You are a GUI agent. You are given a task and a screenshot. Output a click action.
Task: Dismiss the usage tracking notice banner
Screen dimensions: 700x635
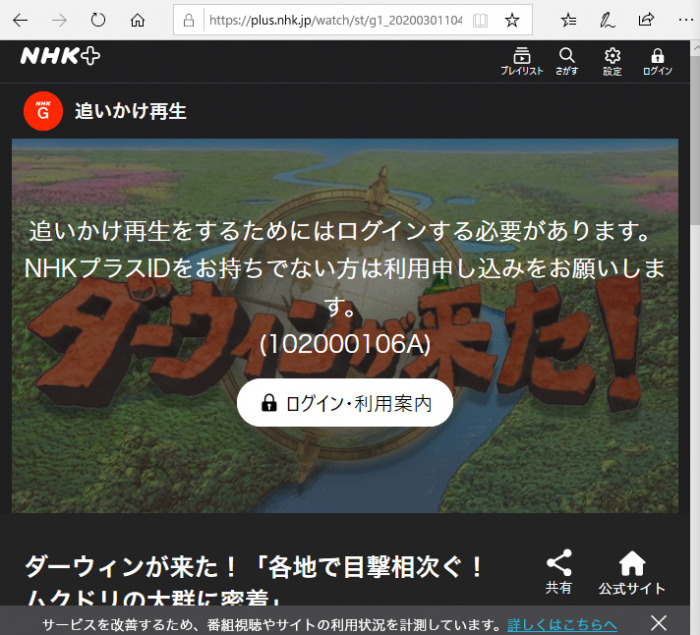coord(658,623)
